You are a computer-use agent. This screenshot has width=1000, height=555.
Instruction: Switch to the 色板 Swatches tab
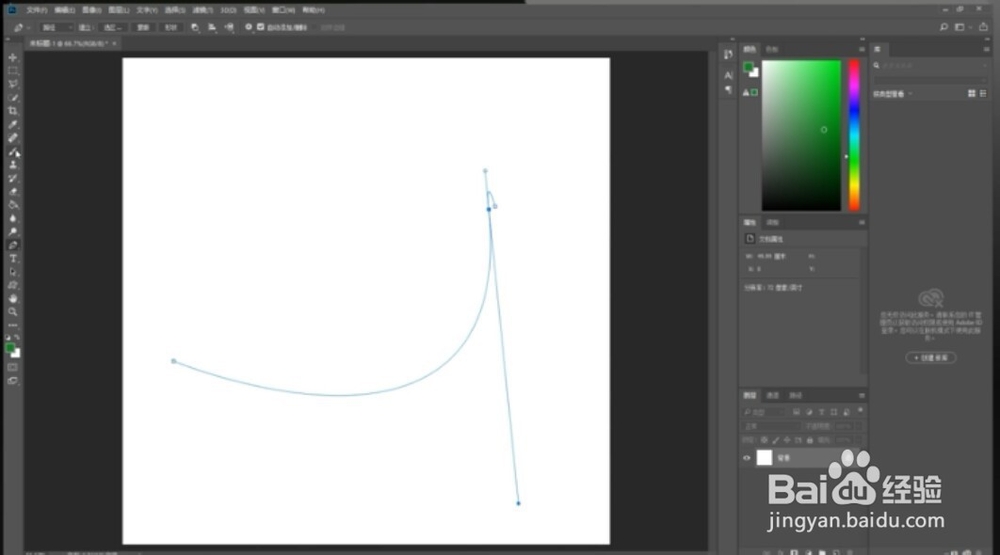click(x=772, y=49)
